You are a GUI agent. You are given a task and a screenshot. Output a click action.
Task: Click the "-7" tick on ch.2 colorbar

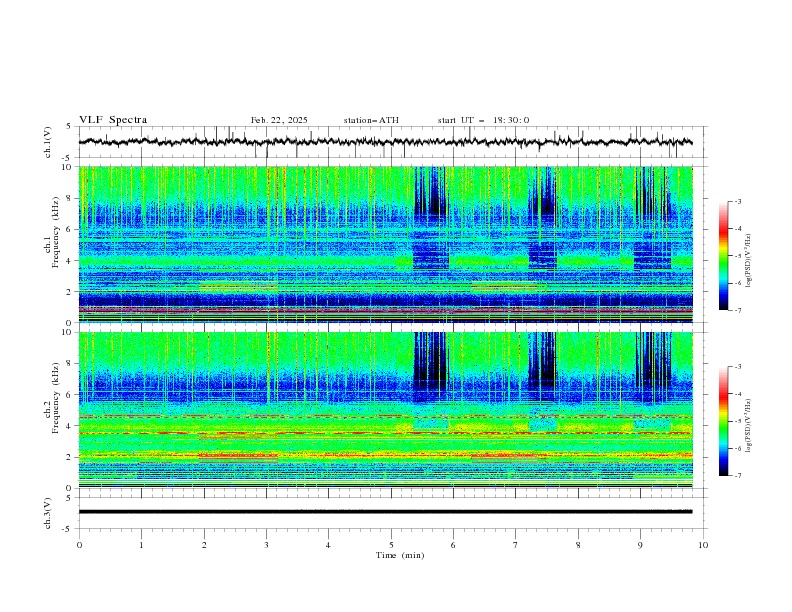737,475
